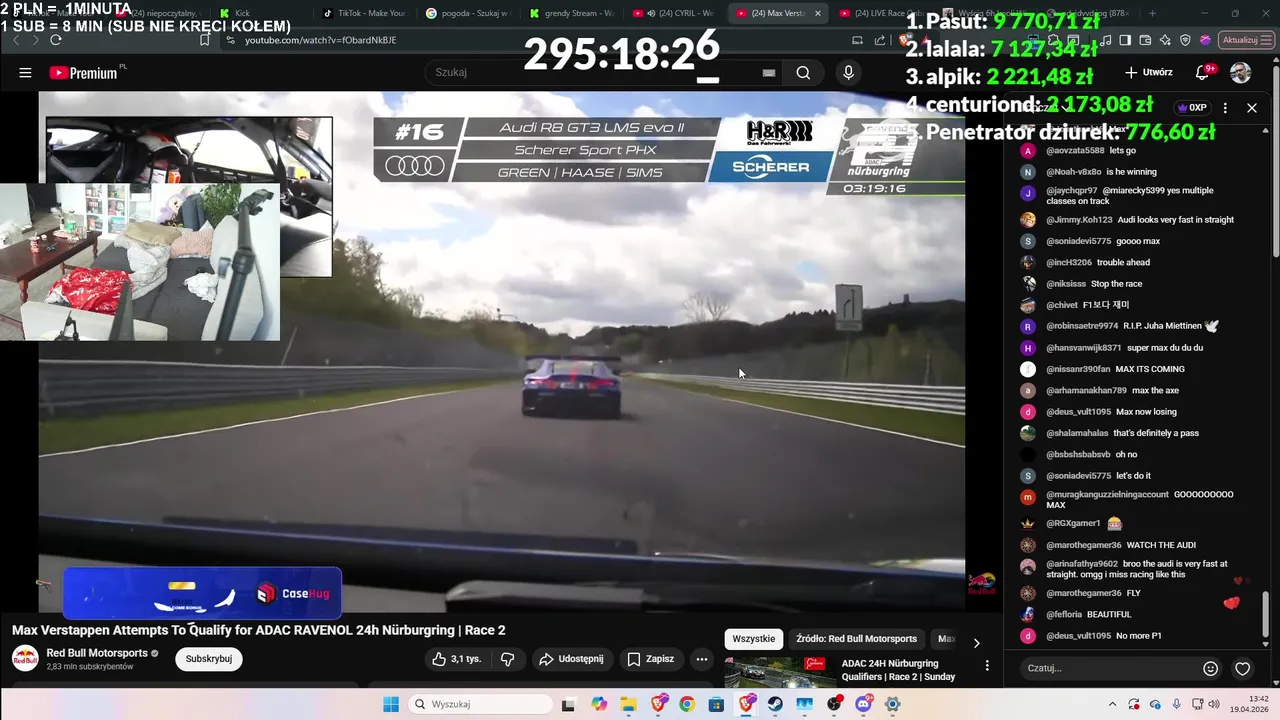Open the Task View taskbar icon

tap(570, 704)
